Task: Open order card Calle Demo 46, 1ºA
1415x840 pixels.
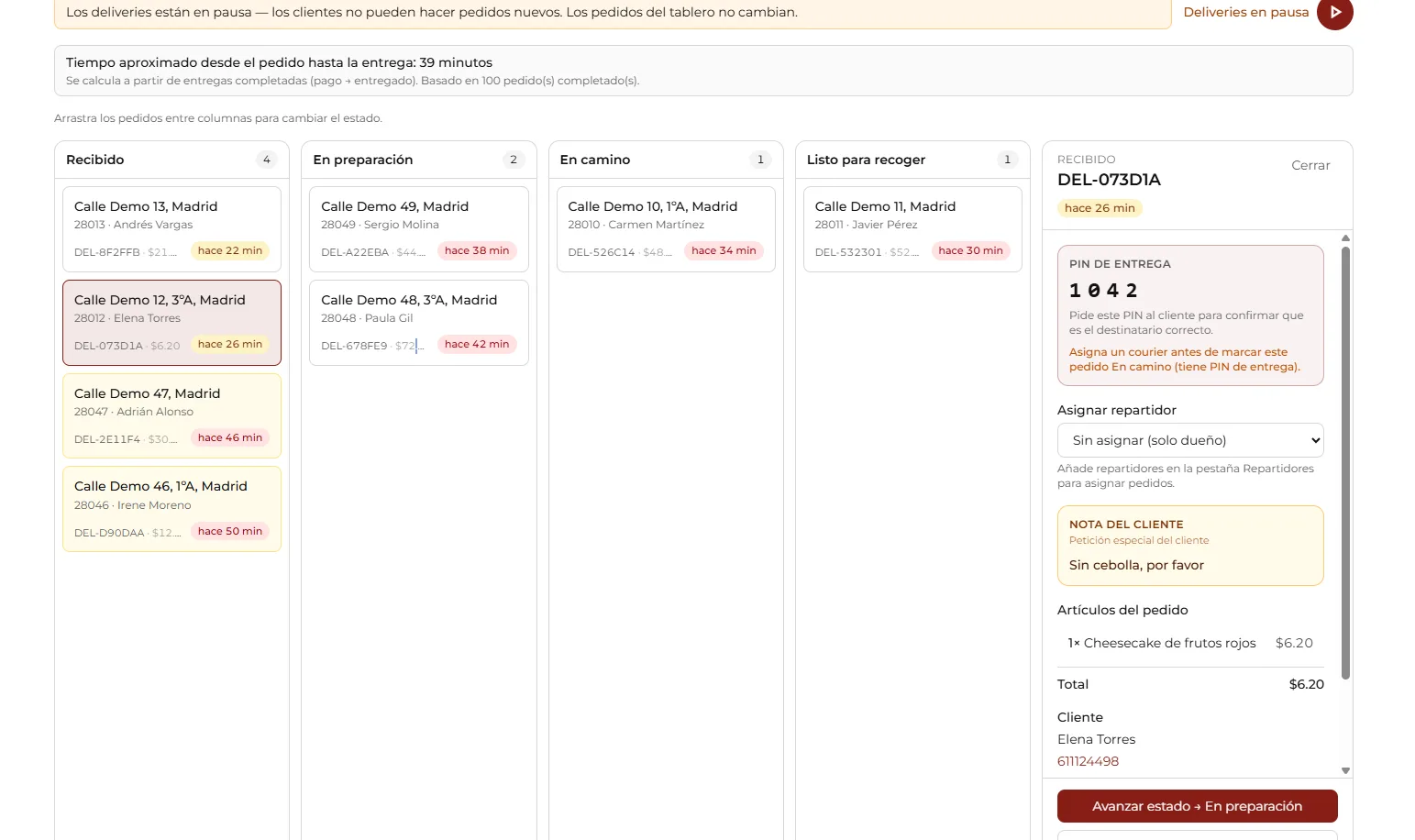Action: (x=171, y=509)
